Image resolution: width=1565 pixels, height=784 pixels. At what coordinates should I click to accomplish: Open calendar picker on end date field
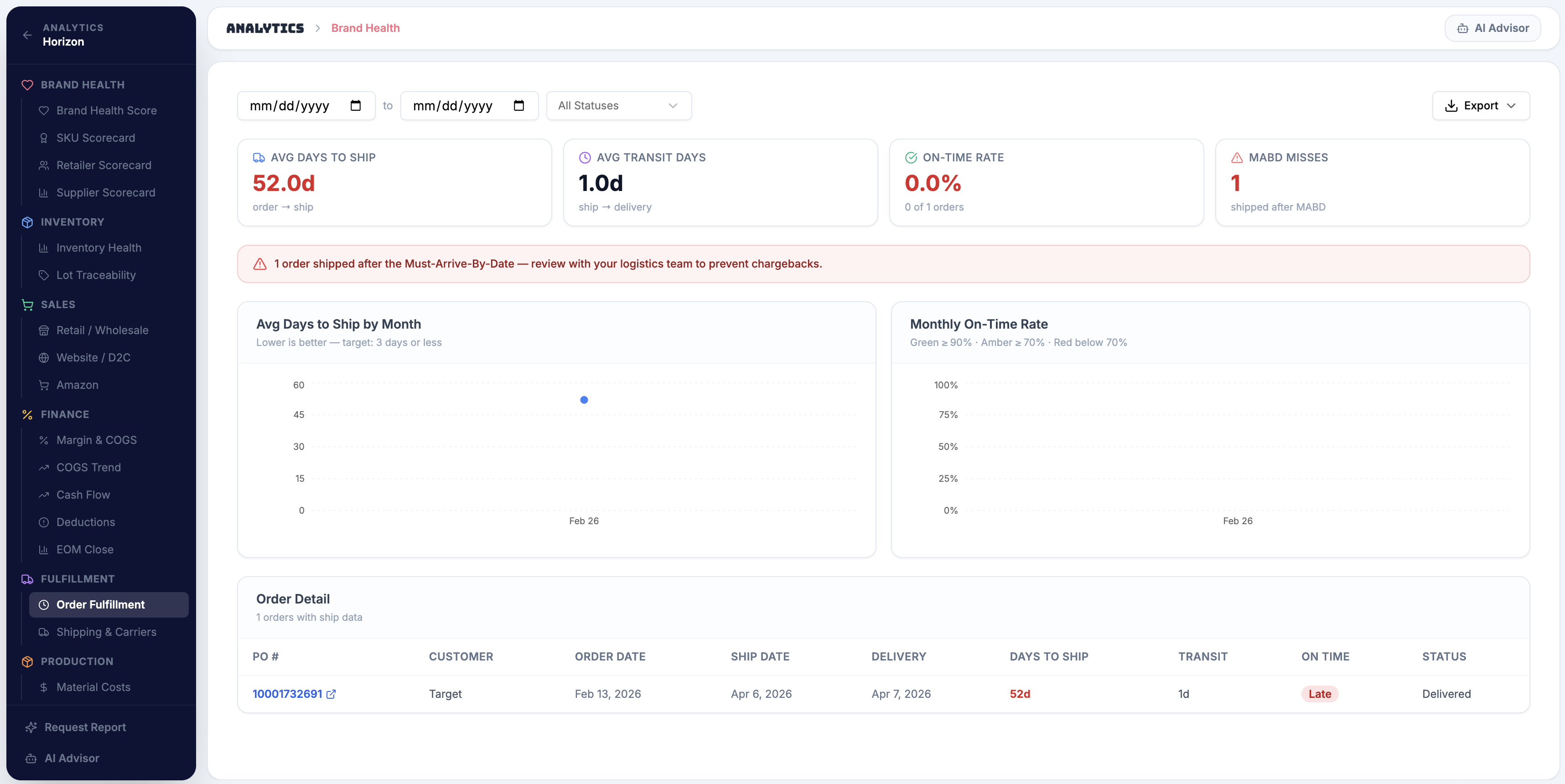tap(519, 106)
